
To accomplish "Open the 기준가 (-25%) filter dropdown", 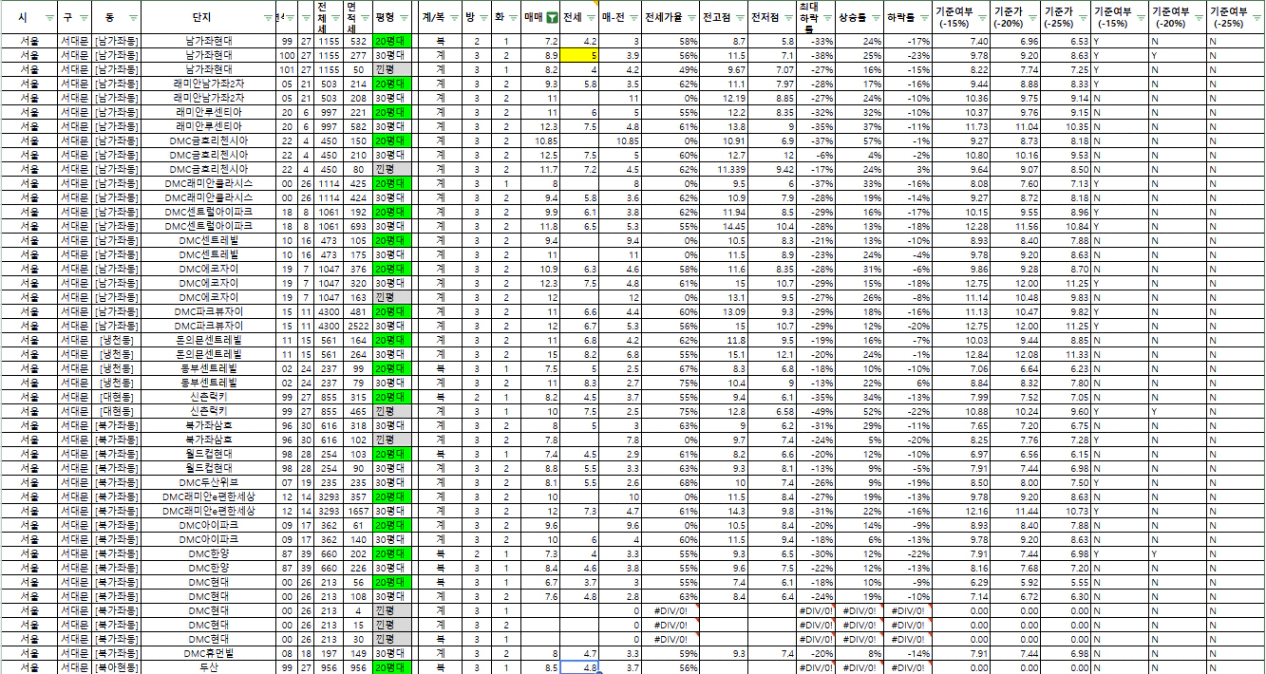I will (x=1082, y=19).
